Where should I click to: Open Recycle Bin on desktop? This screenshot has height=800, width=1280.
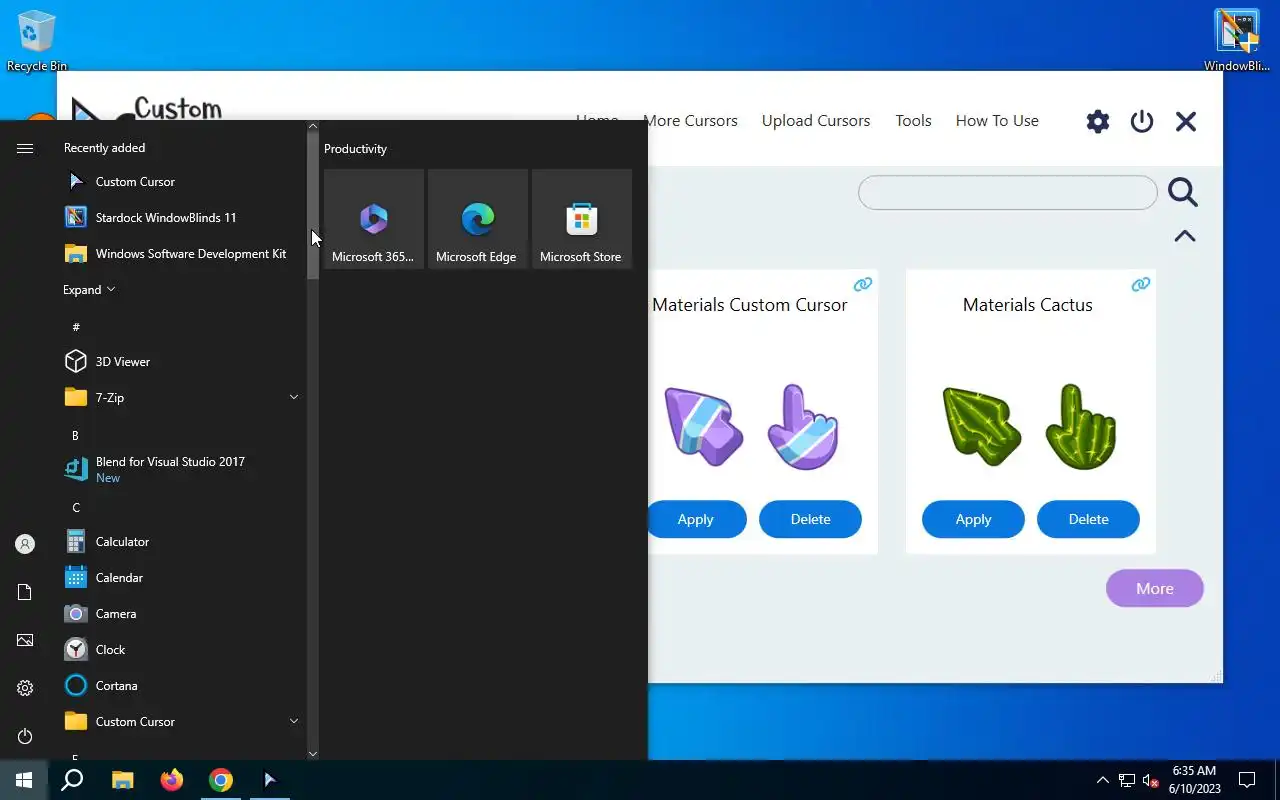(37, 40)
